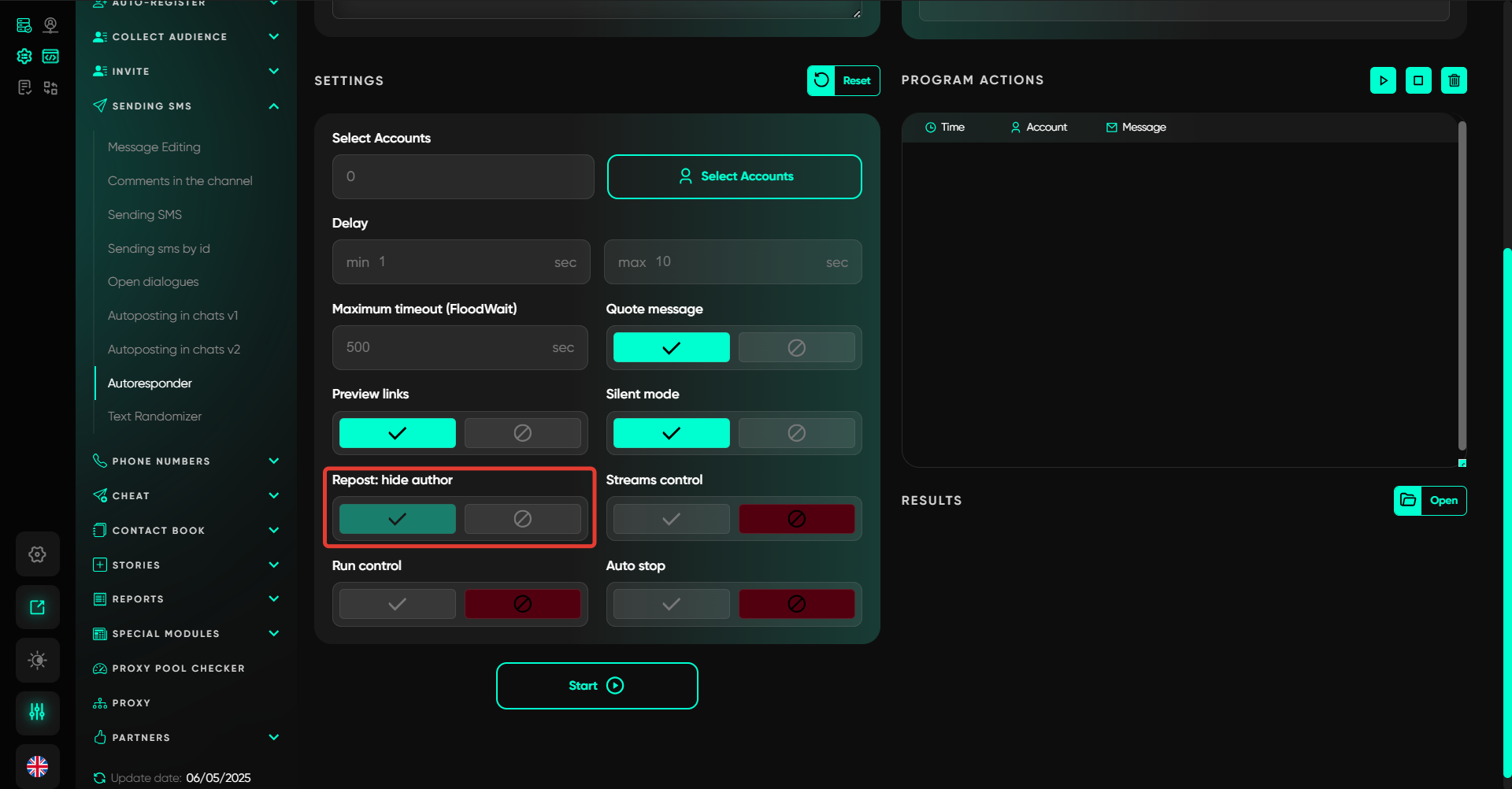Click the gear settings icon in left bar
Viewport: 1512px width, 789px height.
tap(37, 554)
